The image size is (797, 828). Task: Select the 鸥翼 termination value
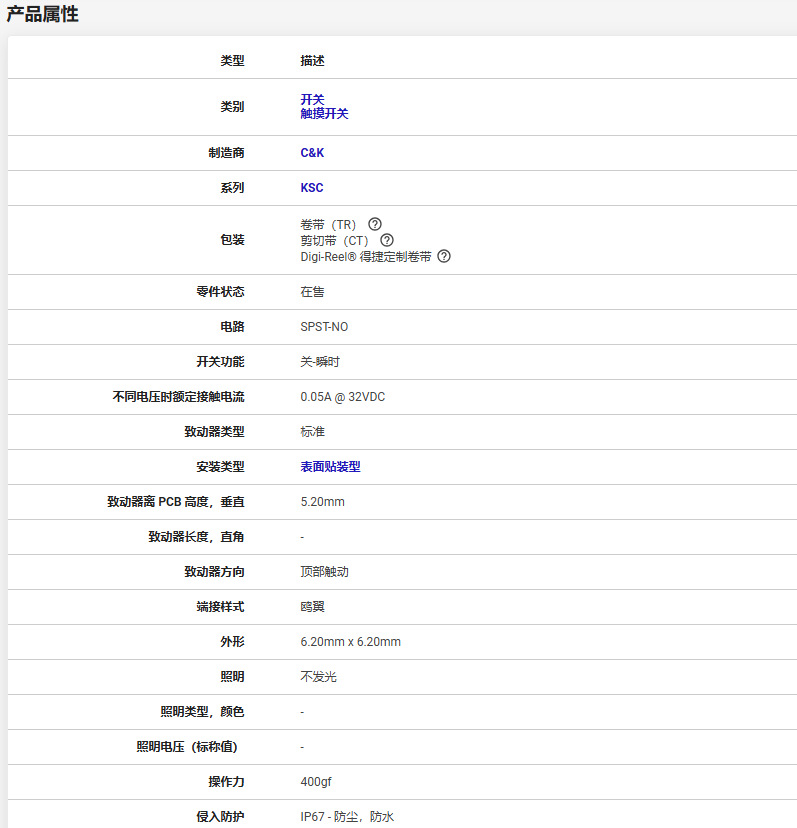(x=312, y=607)
